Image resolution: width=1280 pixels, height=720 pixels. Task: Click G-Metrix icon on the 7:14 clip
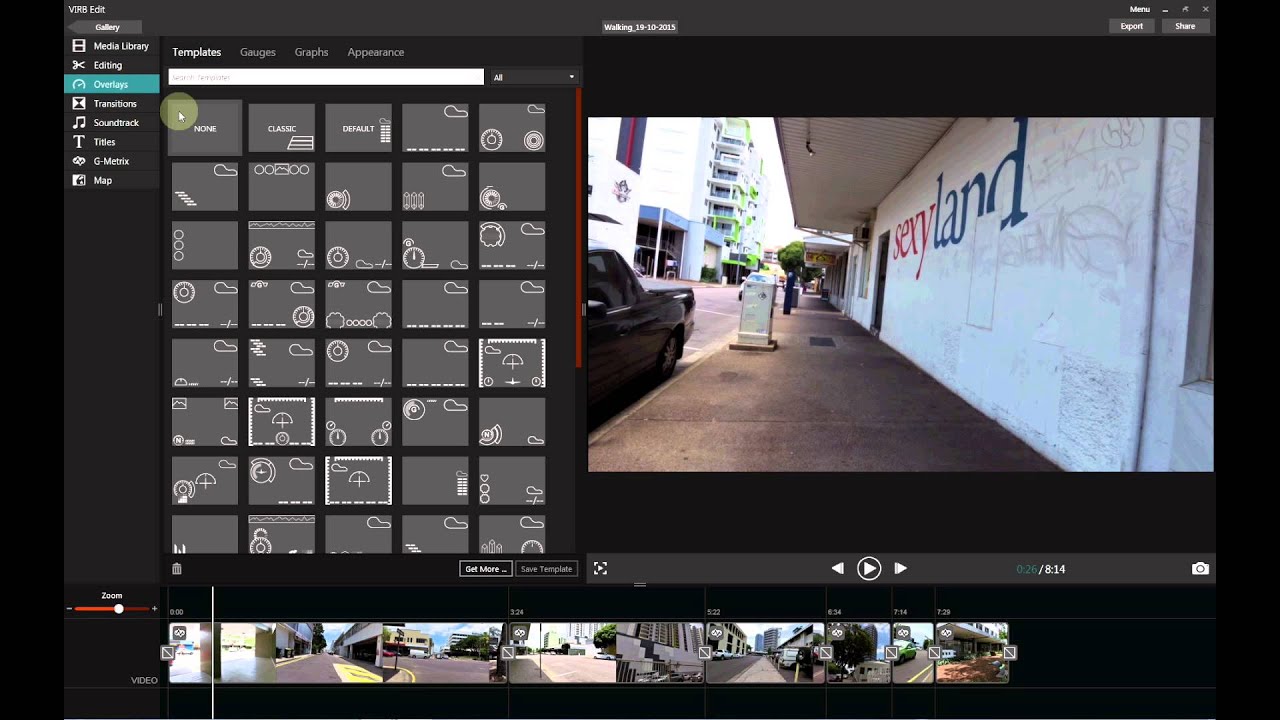coord(901,633)
